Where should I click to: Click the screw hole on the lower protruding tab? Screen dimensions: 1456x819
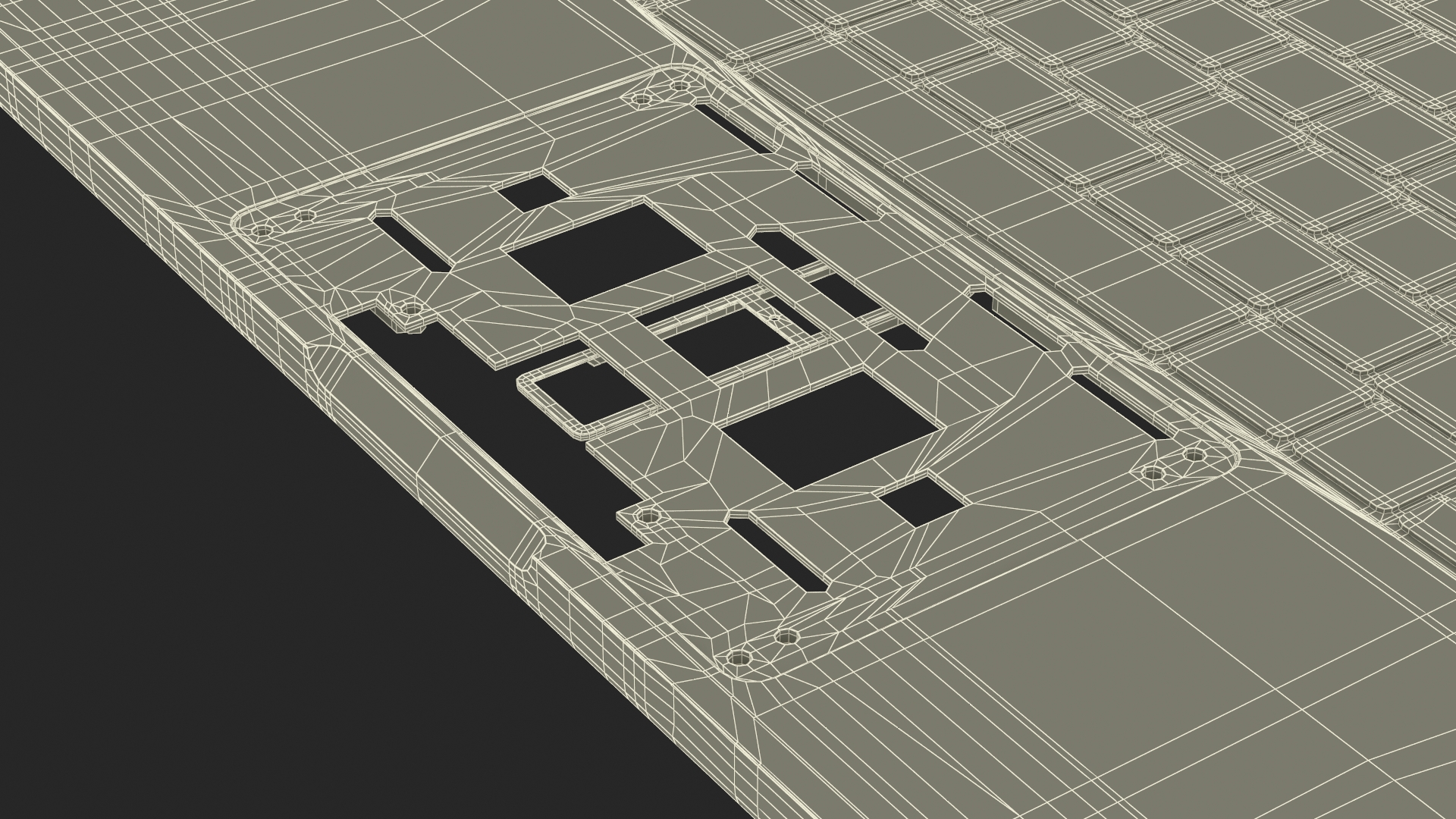[647, 516]
